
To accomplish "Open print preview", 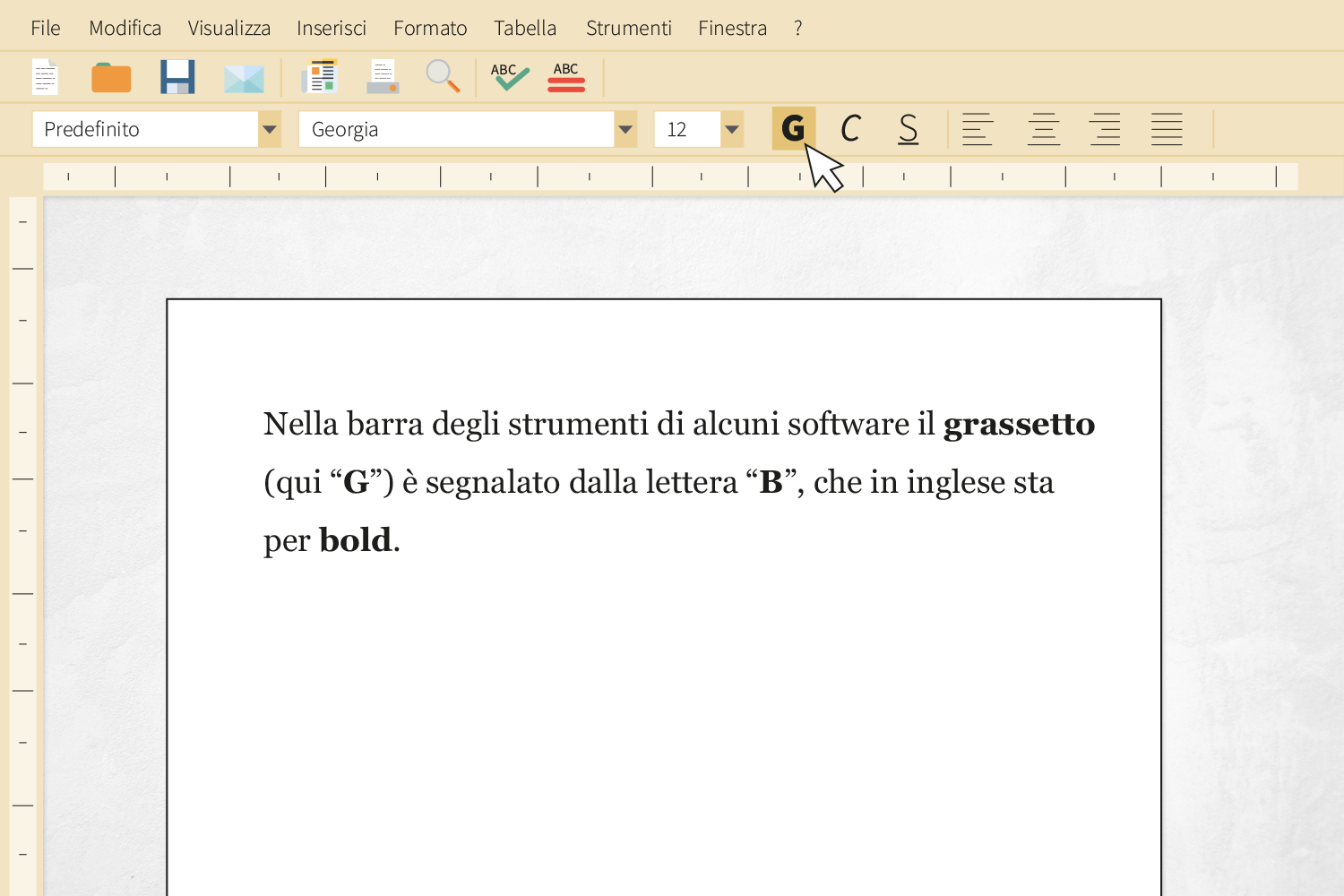I will point(320,78).
